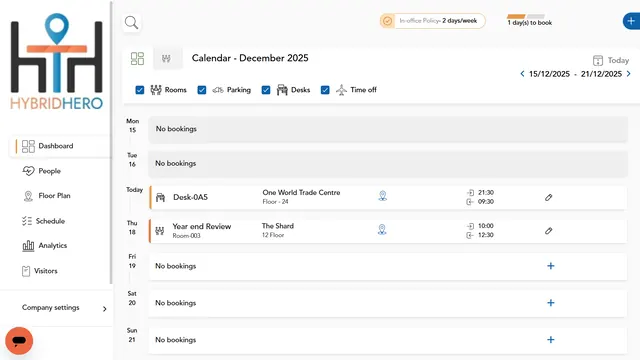Expand Company settings chevron
640x360 pixels.
104,309
